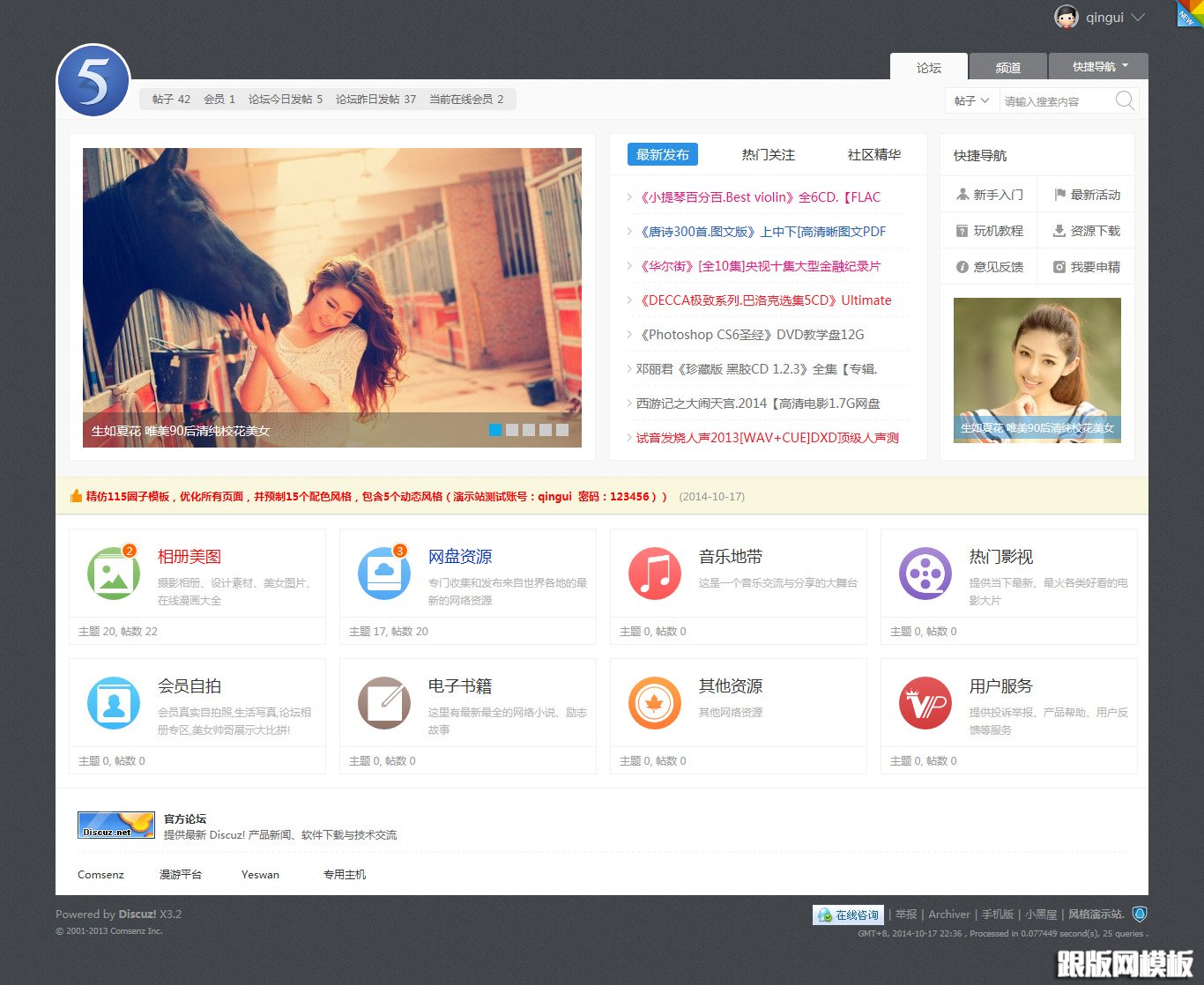Click the 会员自拍 member portrait icon
The height and width of the screenshot is (985, 1204).
113,702
